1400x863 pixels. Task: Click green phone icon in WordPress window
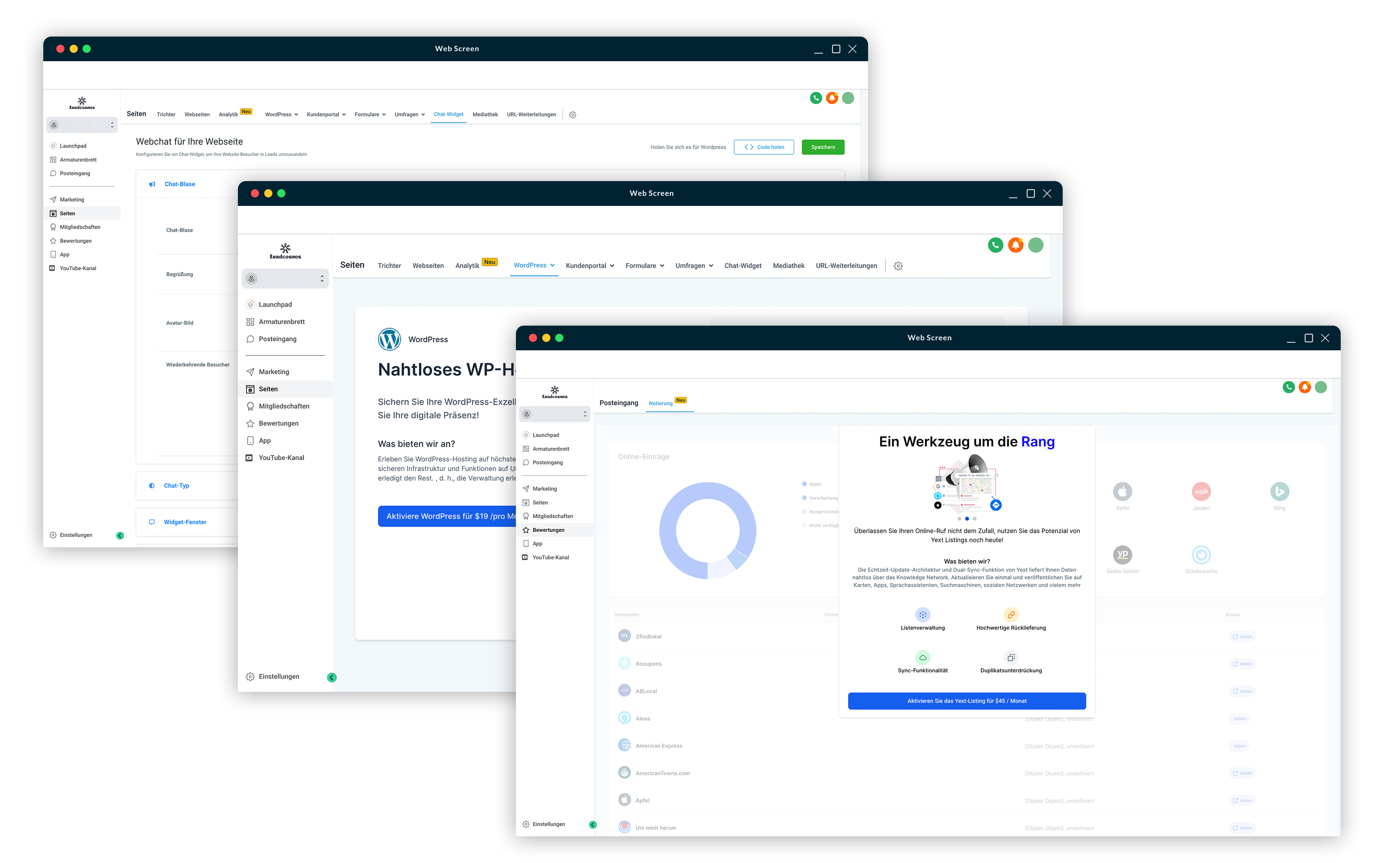995,246
